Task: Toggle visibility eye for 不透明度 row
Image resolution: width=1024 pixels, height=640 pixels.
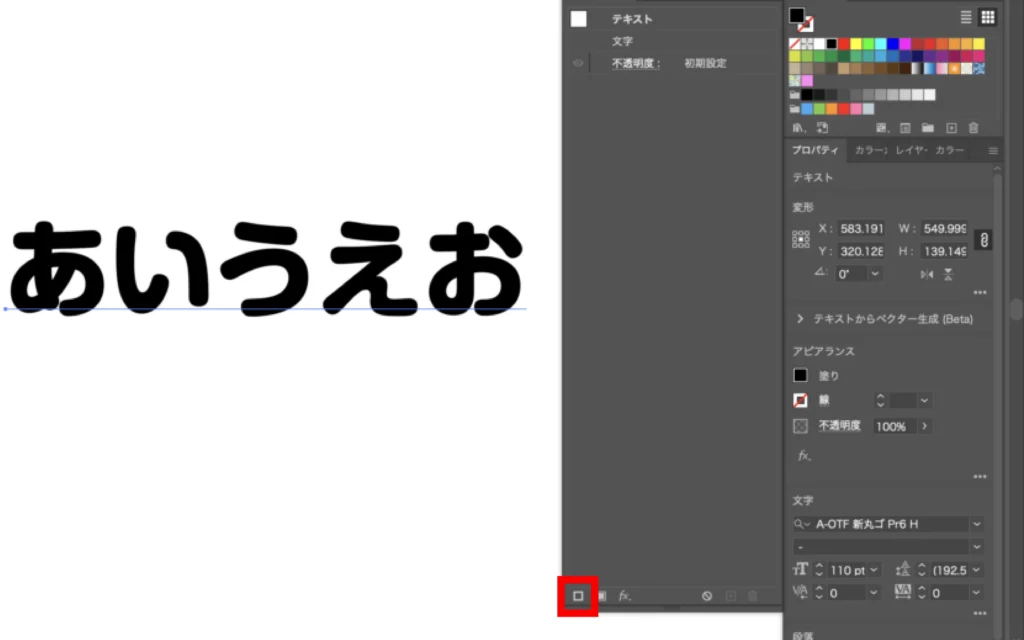Action: pyautogui.click(x=577, y=63)
